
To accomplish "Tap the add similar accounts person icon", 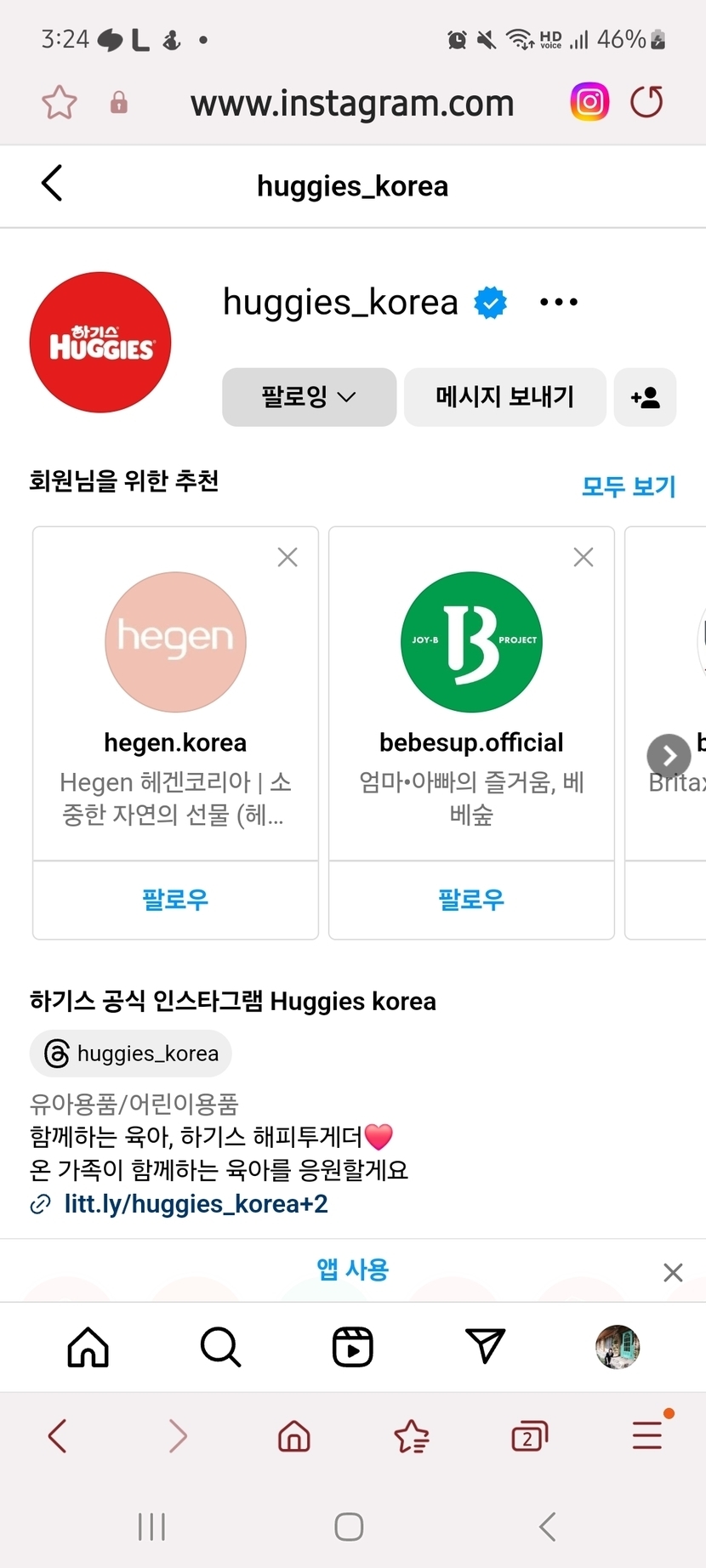I will [645, 397].
